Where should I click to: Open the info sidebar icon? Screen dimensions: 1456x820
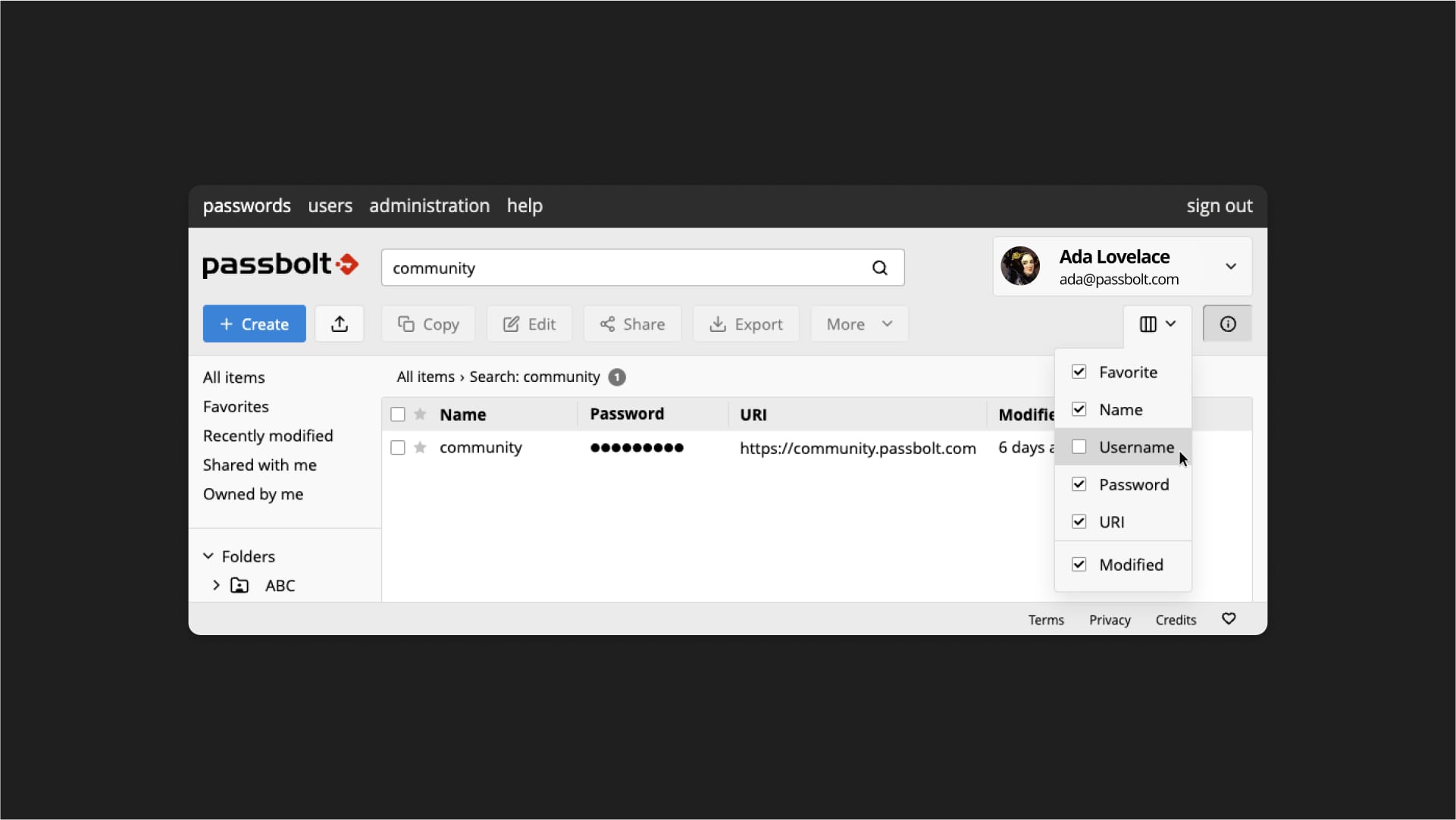point(1226,324)
